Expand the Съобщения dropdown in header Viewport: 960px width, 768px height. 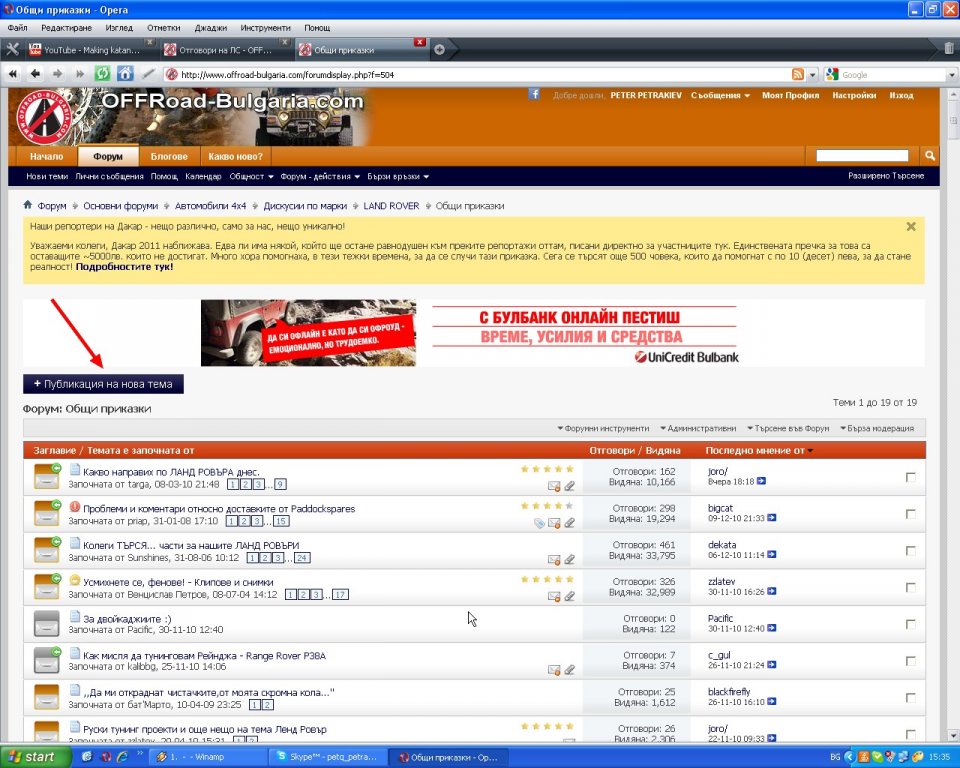[x=720, y=96]
